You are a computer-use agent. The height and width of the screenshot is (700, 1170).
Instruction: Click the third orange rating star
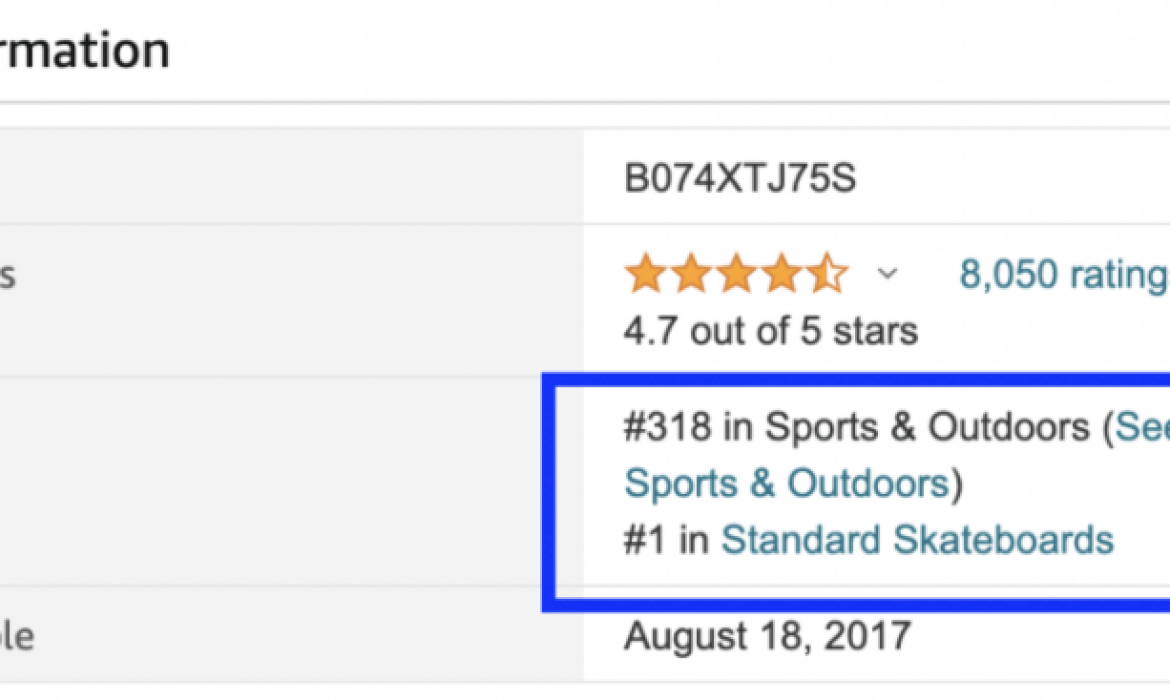click(x=736, y=273)
